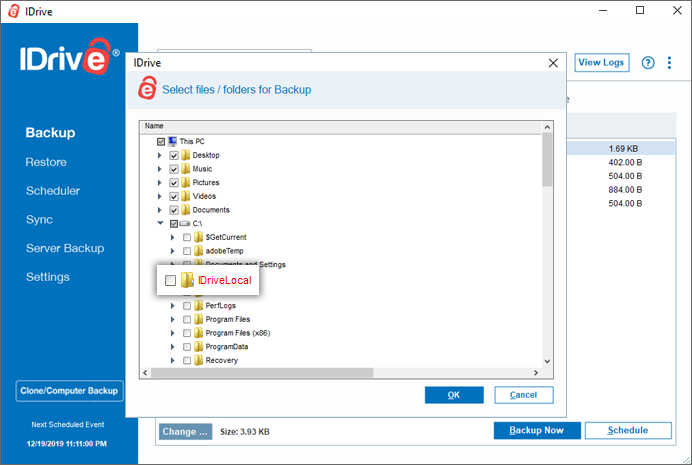
Task: Click the Music folder icon
Action: click(186, 169)
